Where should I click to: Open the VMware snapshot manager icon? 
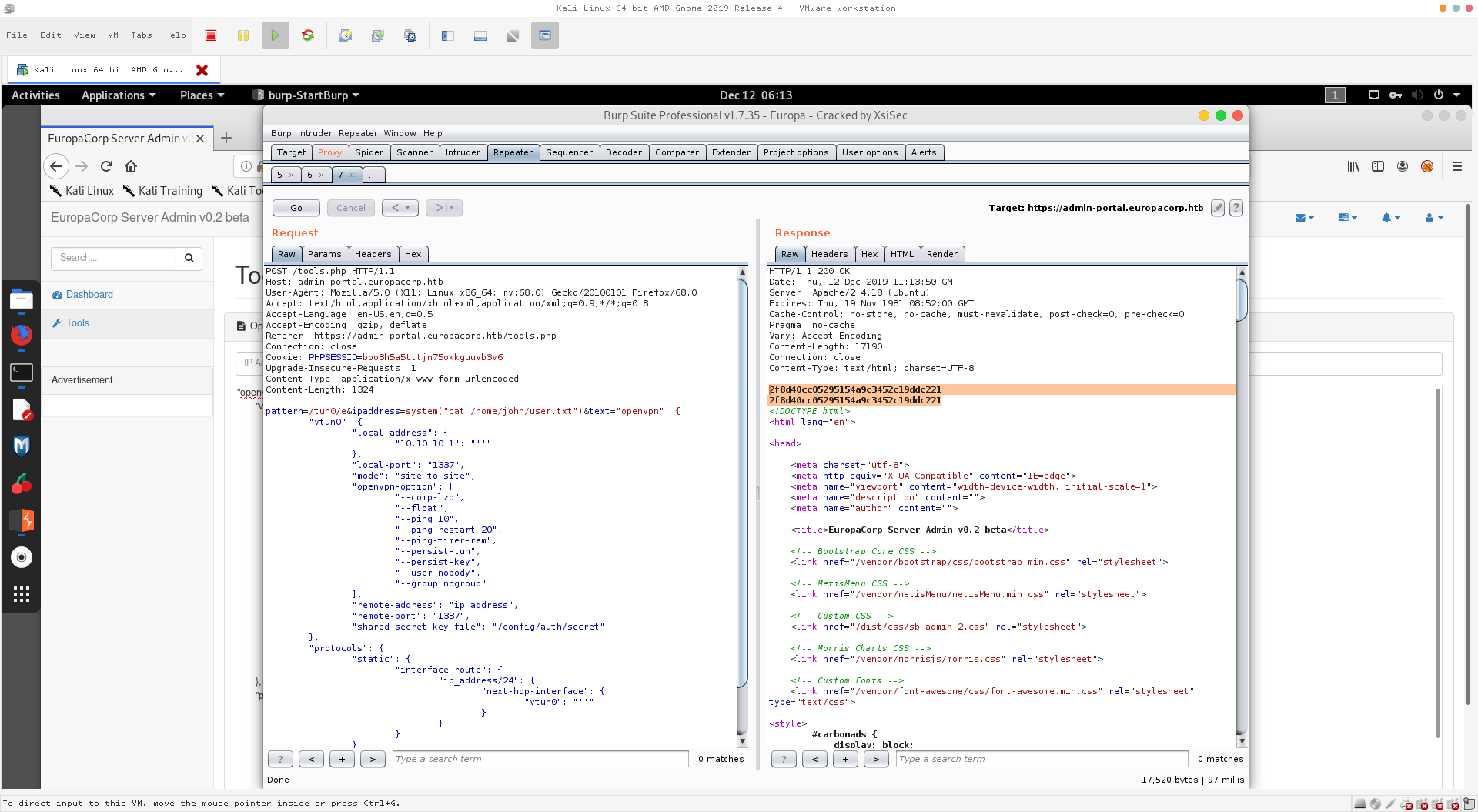[410, 35]
